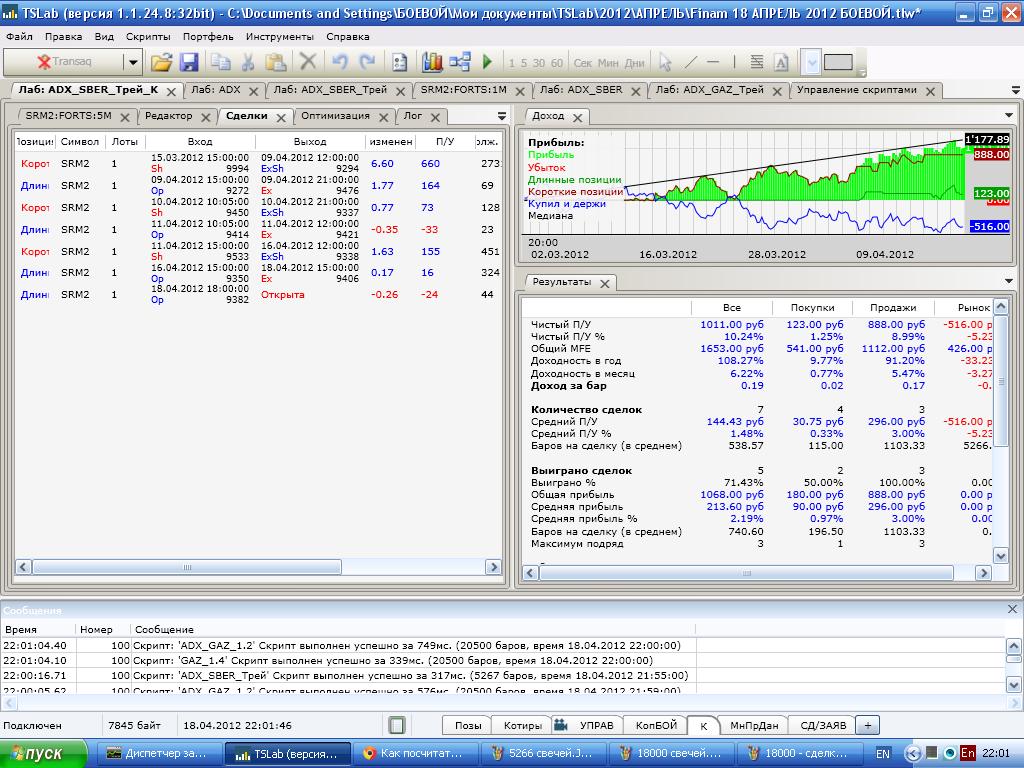This screenshot has height=768, width=1024.
Task: Click the Transaq connection button
Action: coord(63,62)
